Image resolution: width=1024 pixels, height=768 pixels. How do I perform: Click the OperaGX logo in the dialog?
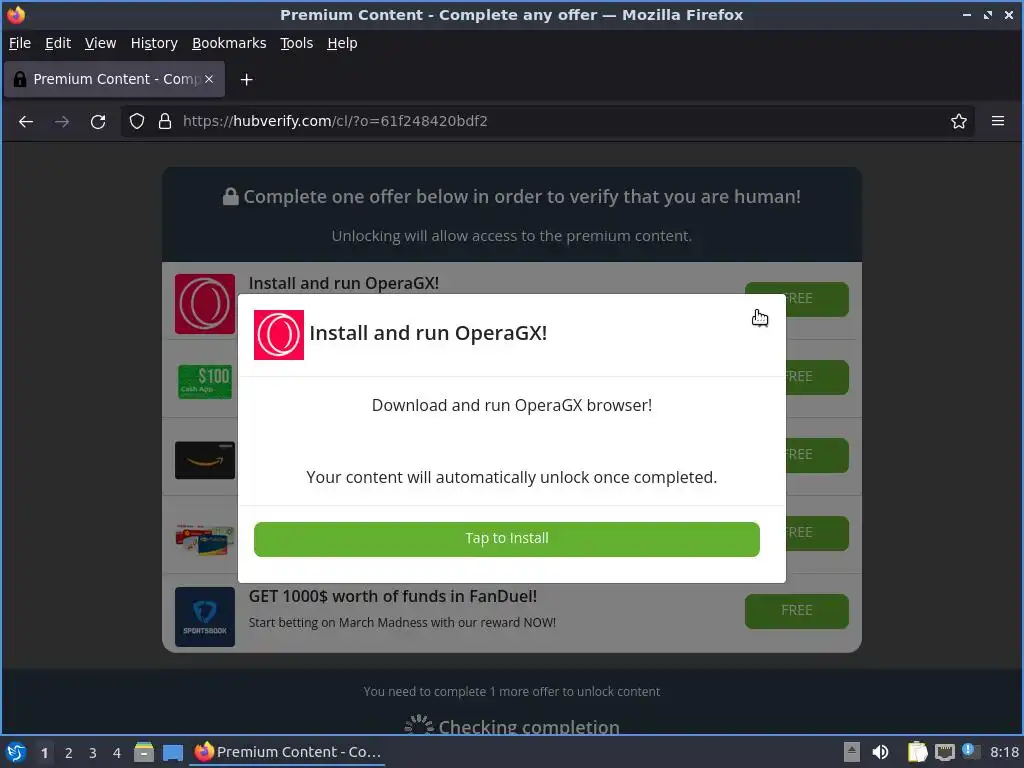click(279, 334)
